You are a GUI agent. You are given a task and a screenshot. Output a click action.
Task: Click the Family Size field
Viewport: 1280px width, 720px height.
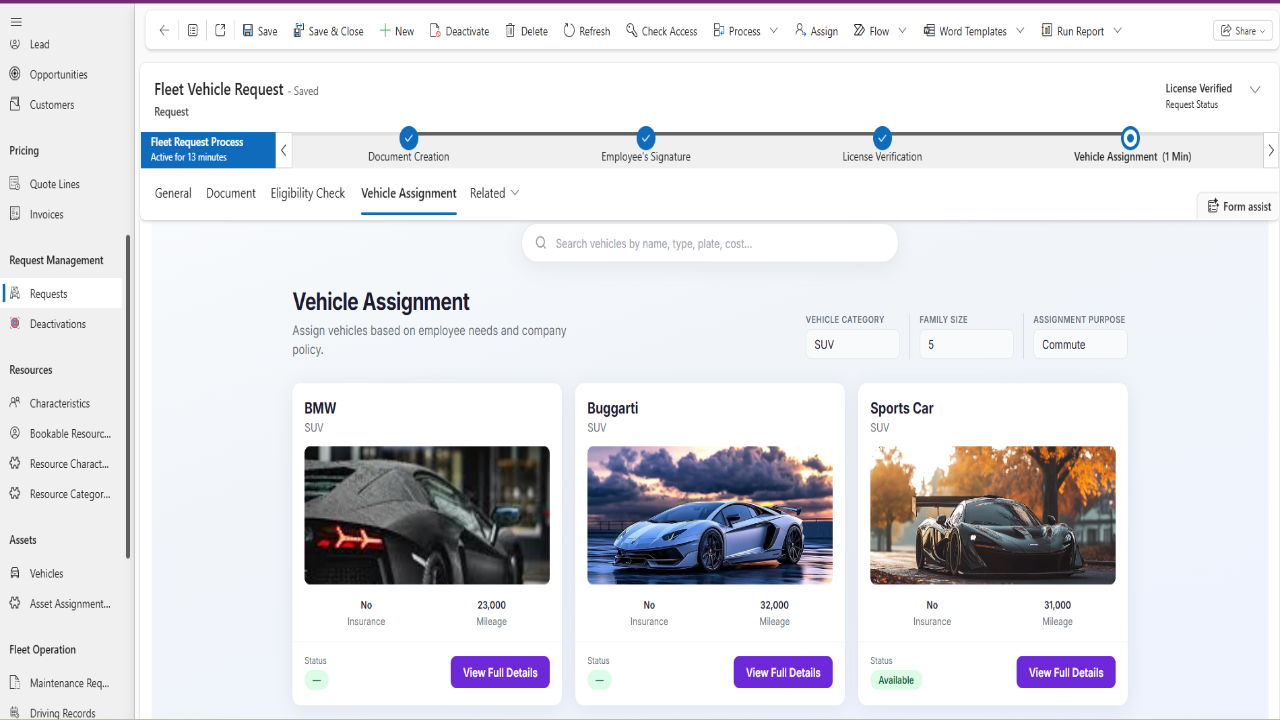click(966, 344)
